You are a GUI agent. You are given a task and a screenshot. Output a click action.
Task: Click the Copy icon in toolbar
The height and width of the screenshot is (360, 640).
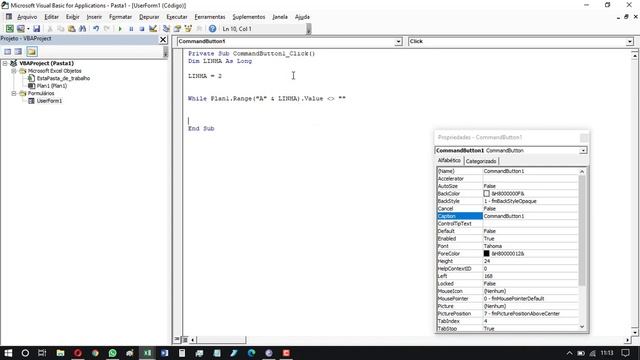60,29
